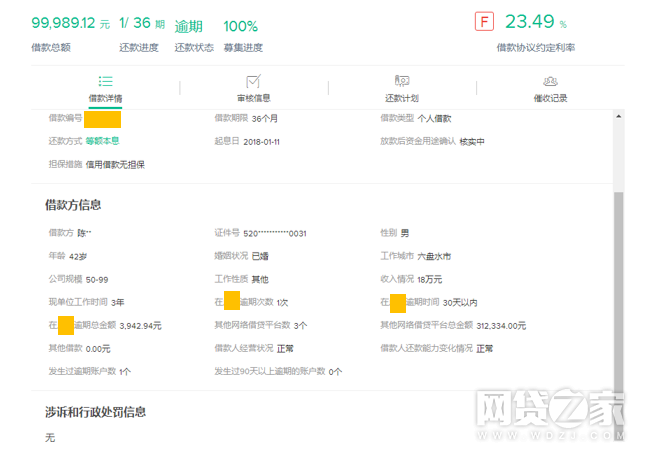Click the 等额本息 repayment method link
Screen dimensions: 648x450
(101, 141)
